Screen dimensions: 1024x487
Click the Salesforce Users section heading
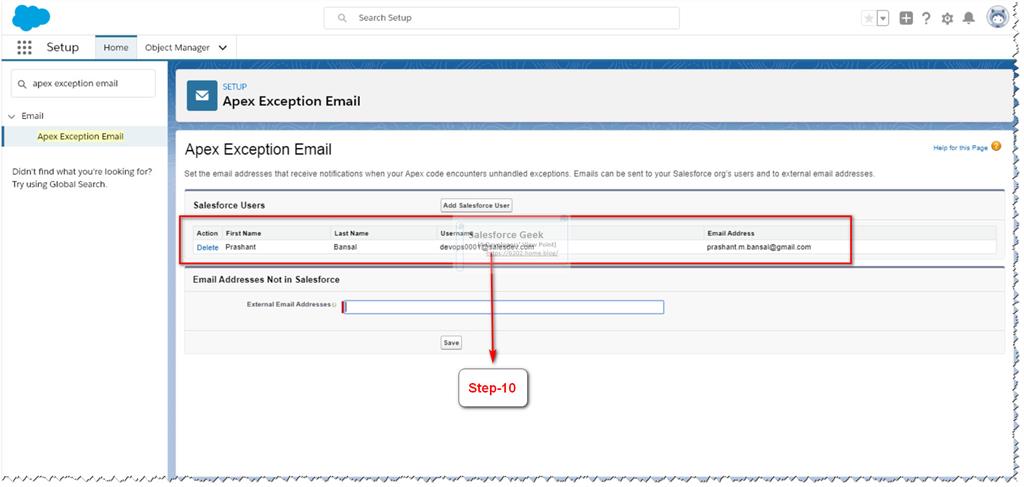(229, 205)
